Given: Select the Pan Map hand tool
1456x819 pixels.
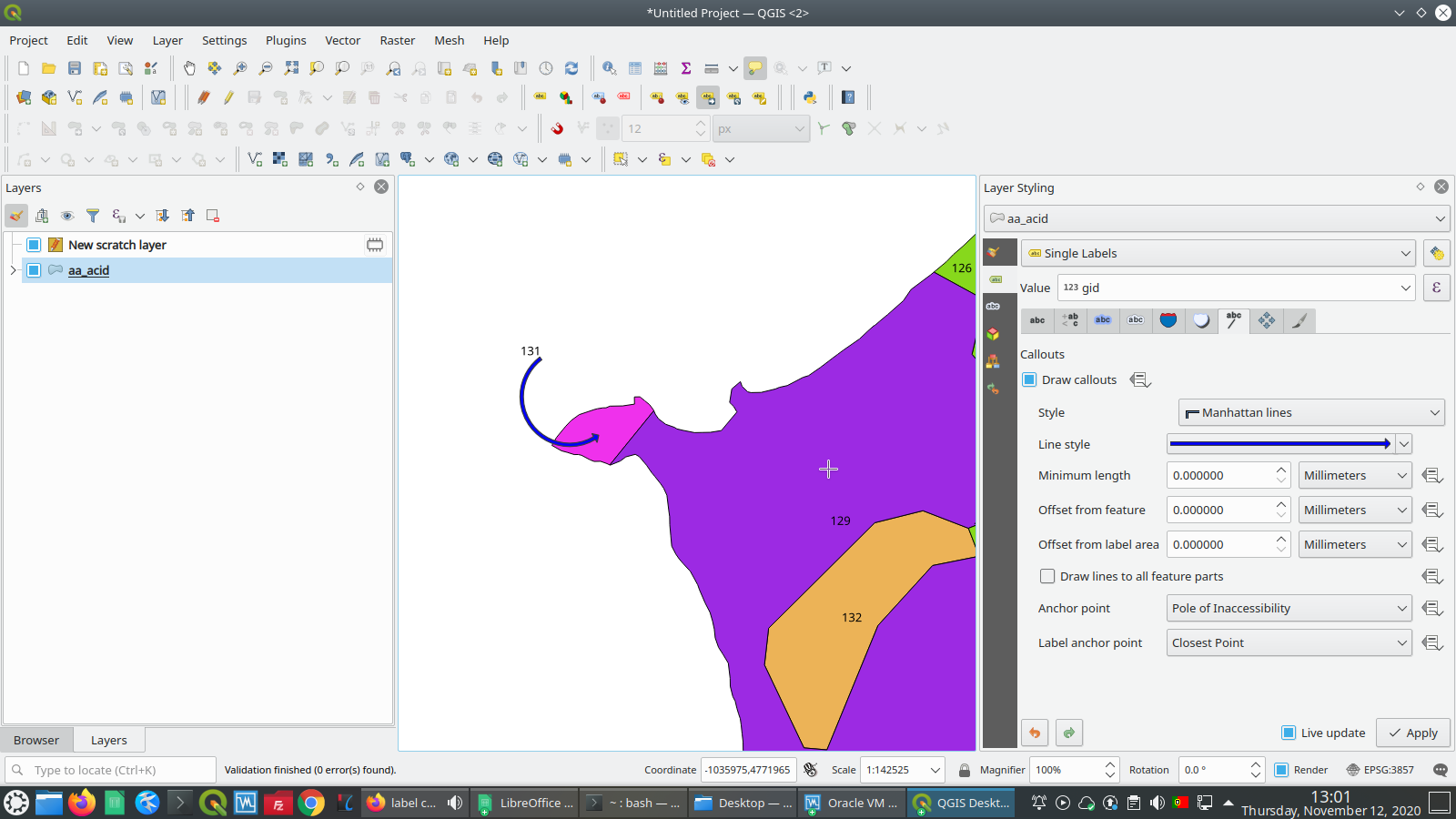Looking at the screenshot, I should pos(188,68).
